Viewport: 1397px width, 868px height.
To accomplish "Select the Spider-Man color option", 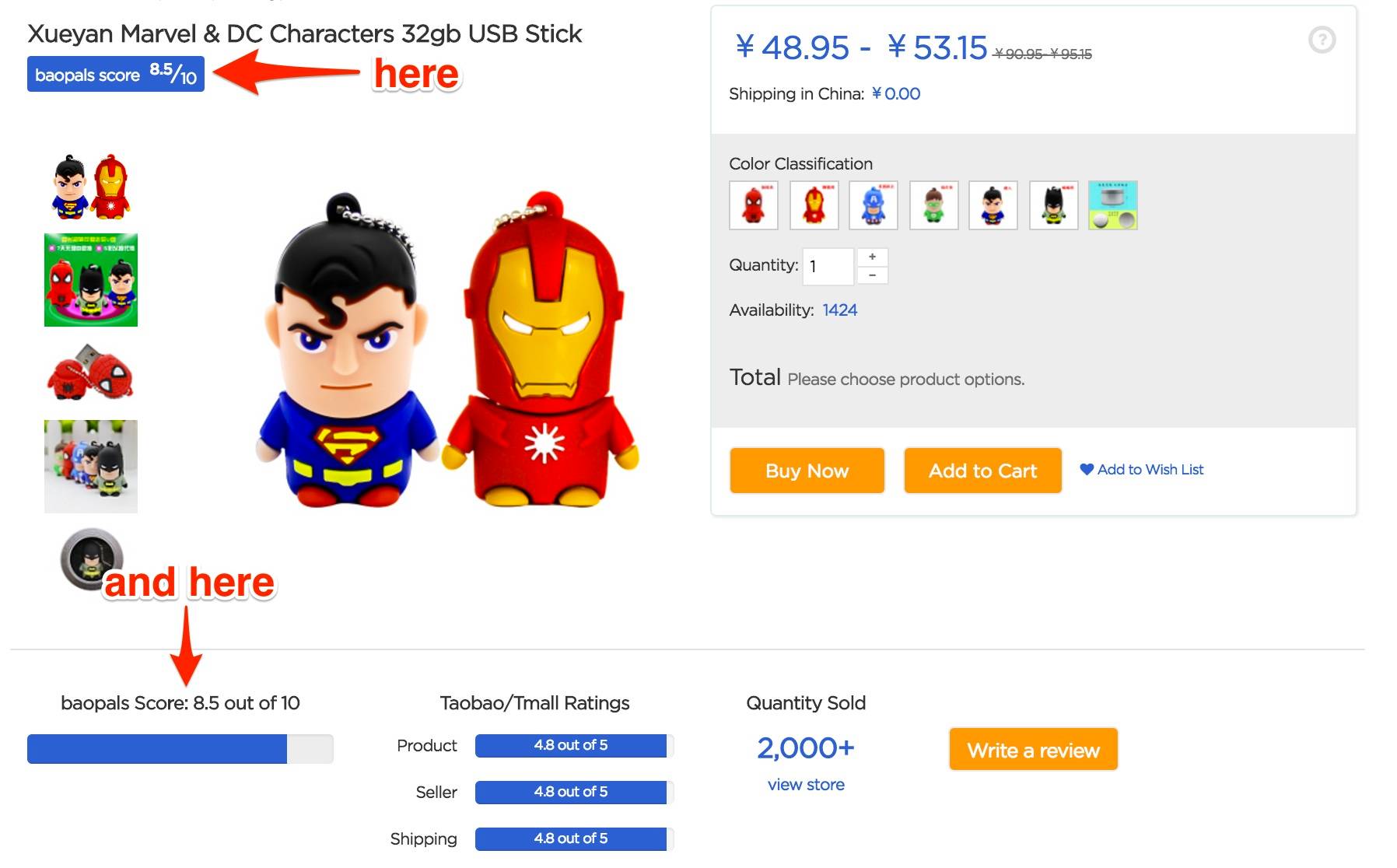I will 753,205.
